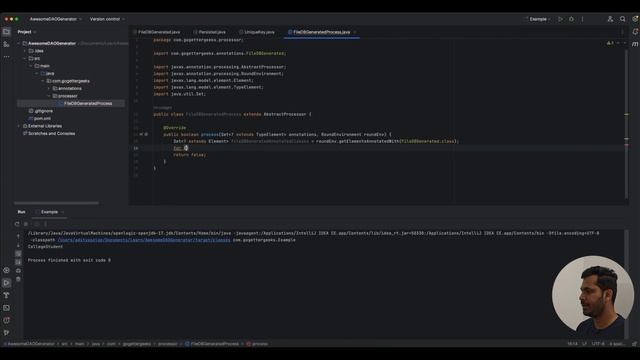The image size is (640, 360).
Task: Open the Problems tool window icon
Action: pos(7,320)
